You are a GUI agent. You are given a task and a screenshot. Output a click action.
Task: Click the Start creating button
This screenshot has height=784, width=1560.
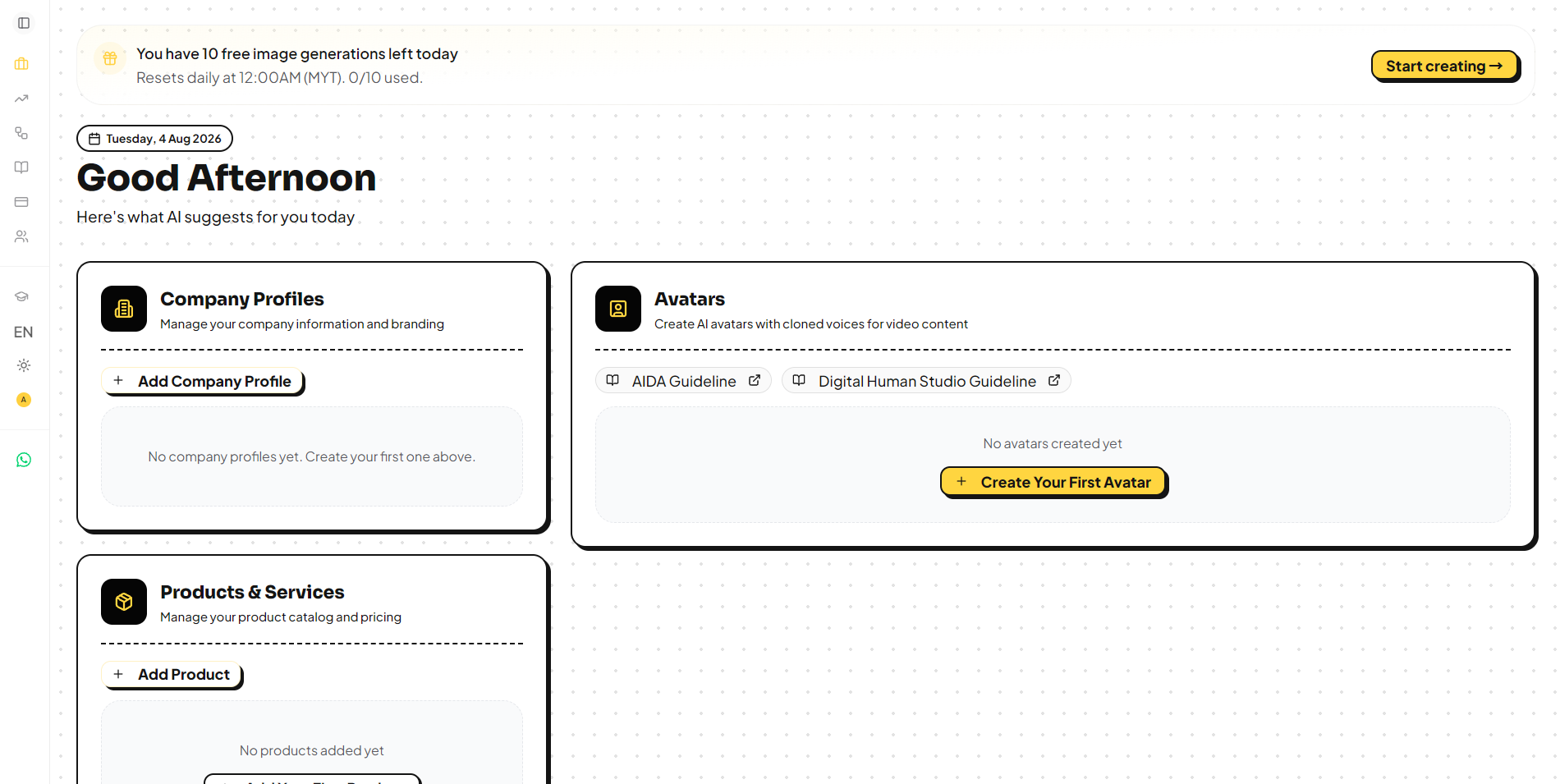tap(1444, 66)
